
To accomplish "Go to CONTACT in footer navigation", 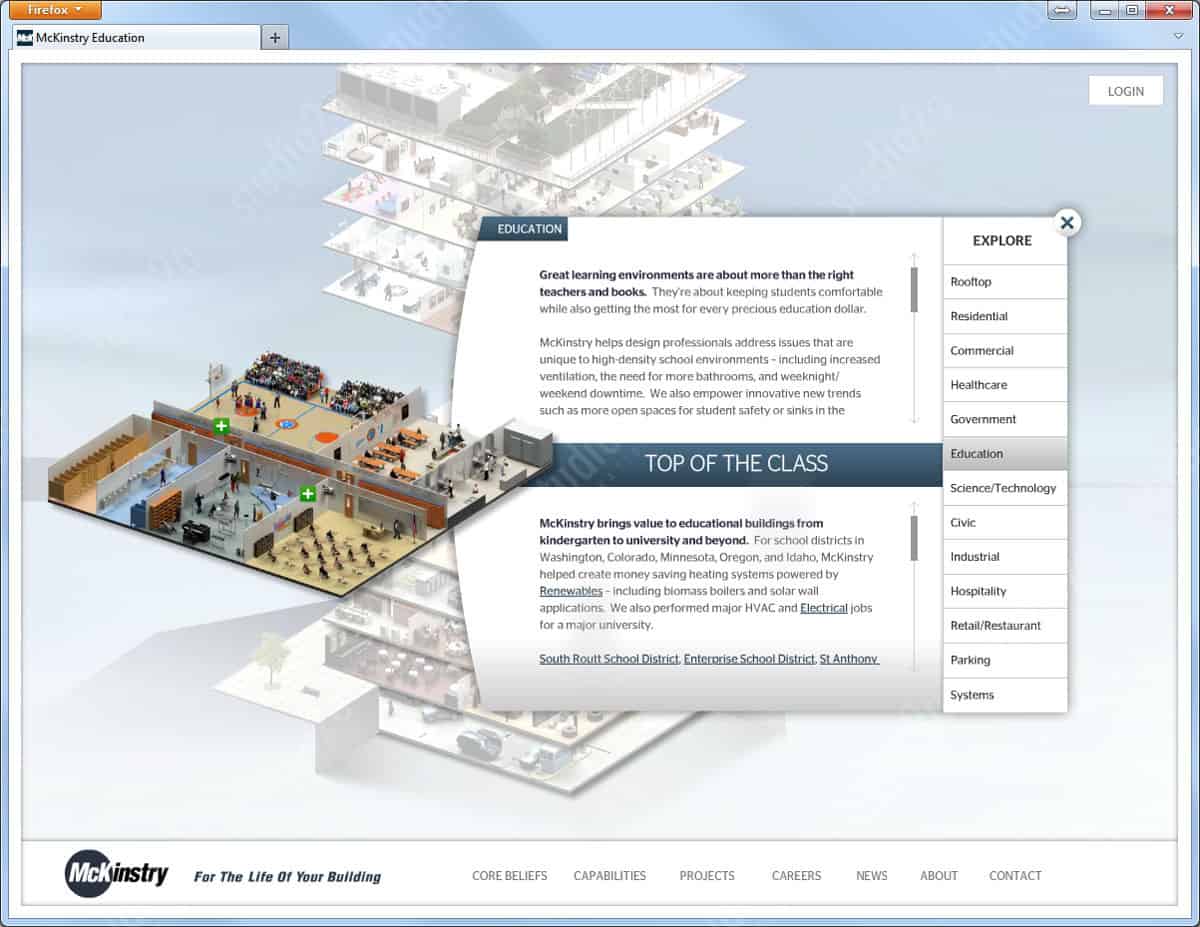I will point(1015,876).
